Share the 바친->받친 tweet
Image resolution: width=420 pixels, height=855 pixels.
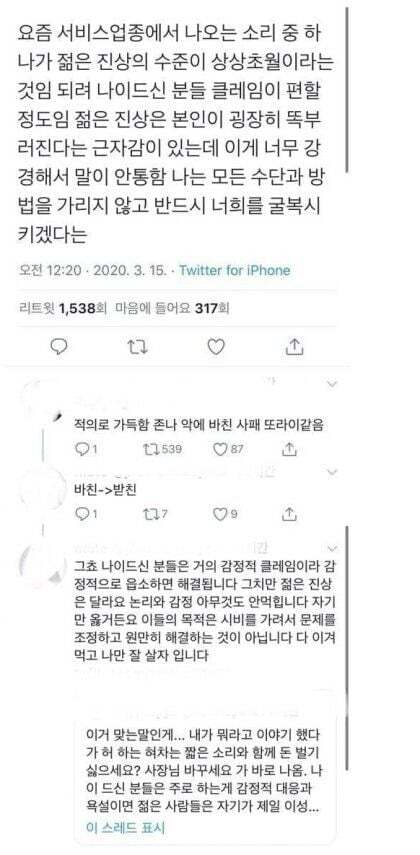pyautogui.click(x=290, y=513)
